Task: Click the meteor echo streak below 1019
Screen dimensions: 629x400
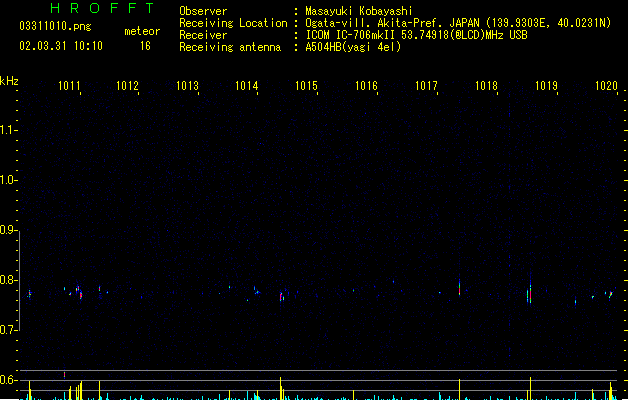Action: pos(530,292)
